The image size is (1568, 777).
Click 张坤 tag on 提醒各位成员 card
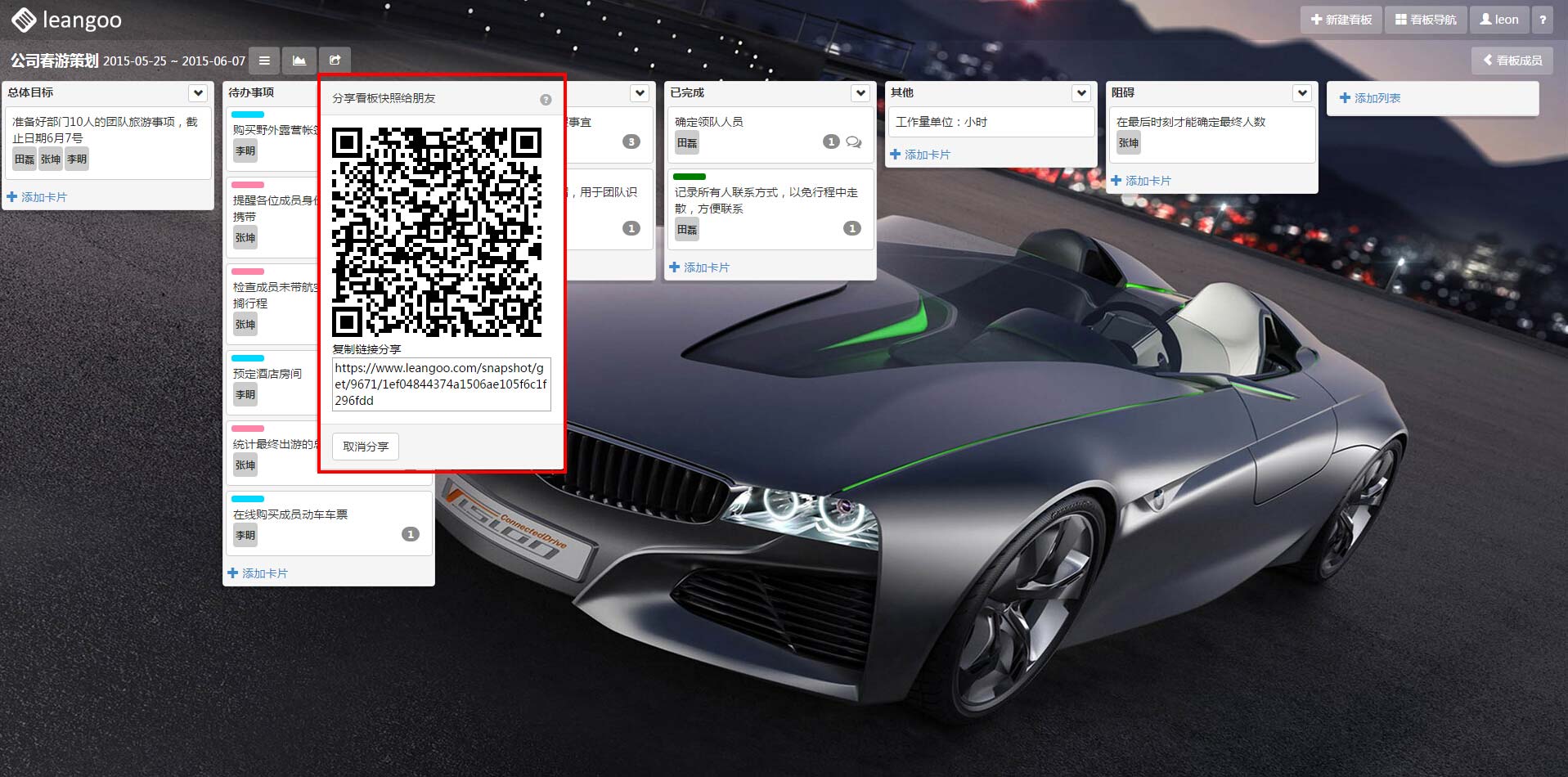[x=245, y=238]
